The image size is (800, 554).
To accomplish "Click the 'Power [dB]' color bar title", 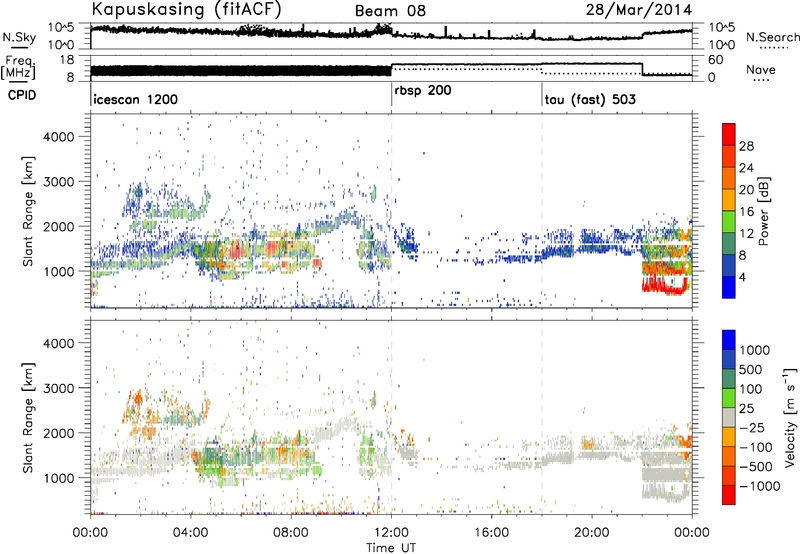I will pos(764,211).
